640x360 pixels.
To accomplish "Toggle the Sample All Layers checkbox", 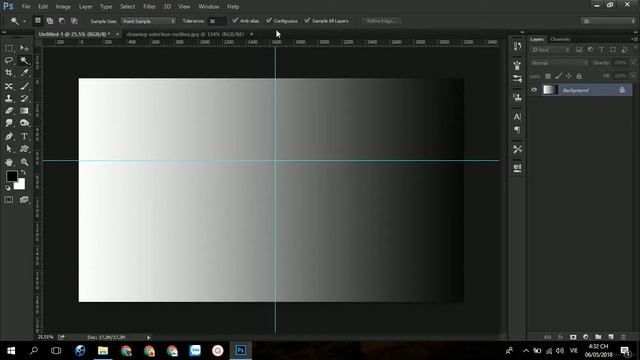I will [x=307, y=20].
